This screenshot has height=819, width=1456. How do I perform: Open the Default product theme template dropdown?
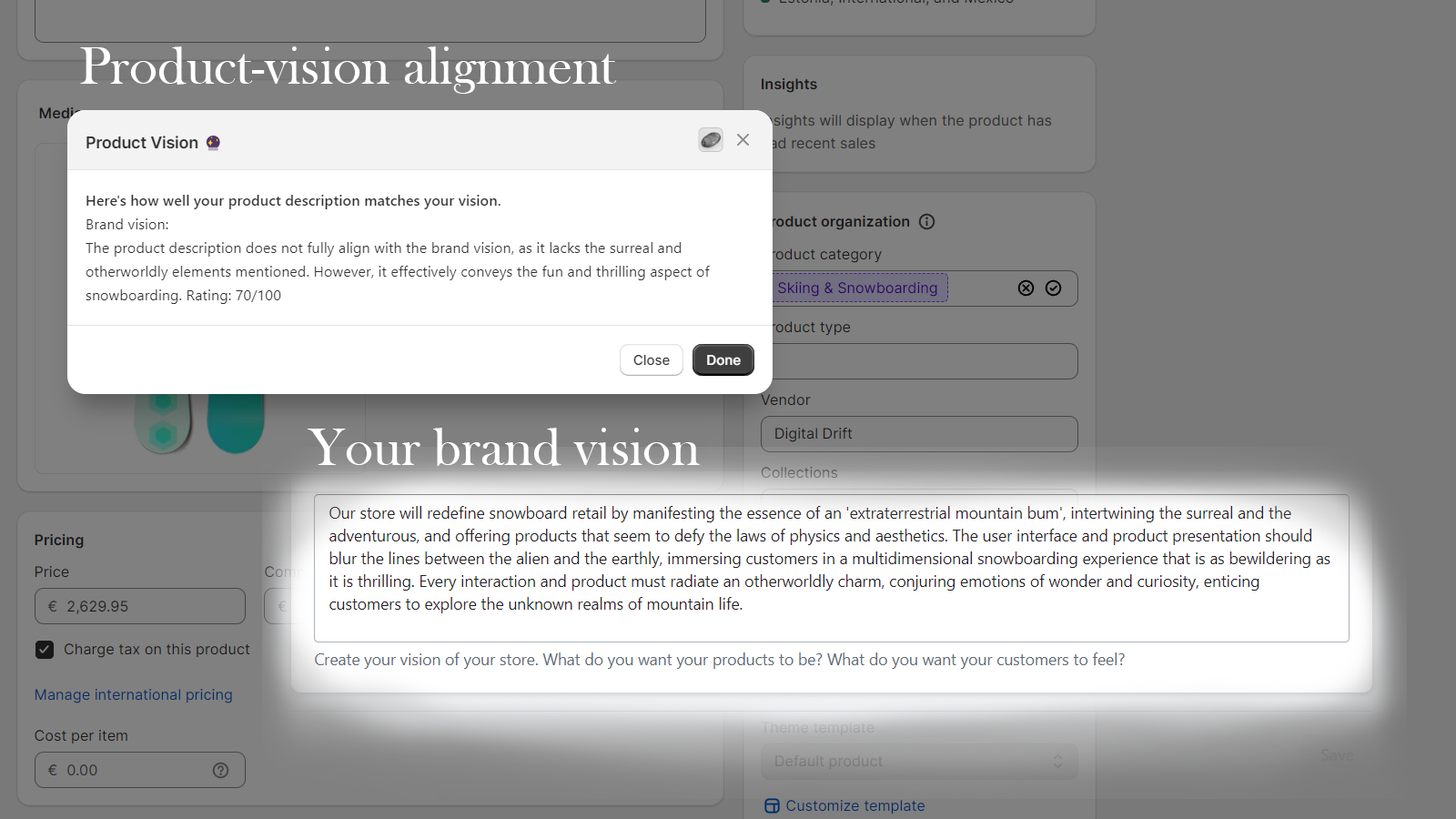[919, 762]
